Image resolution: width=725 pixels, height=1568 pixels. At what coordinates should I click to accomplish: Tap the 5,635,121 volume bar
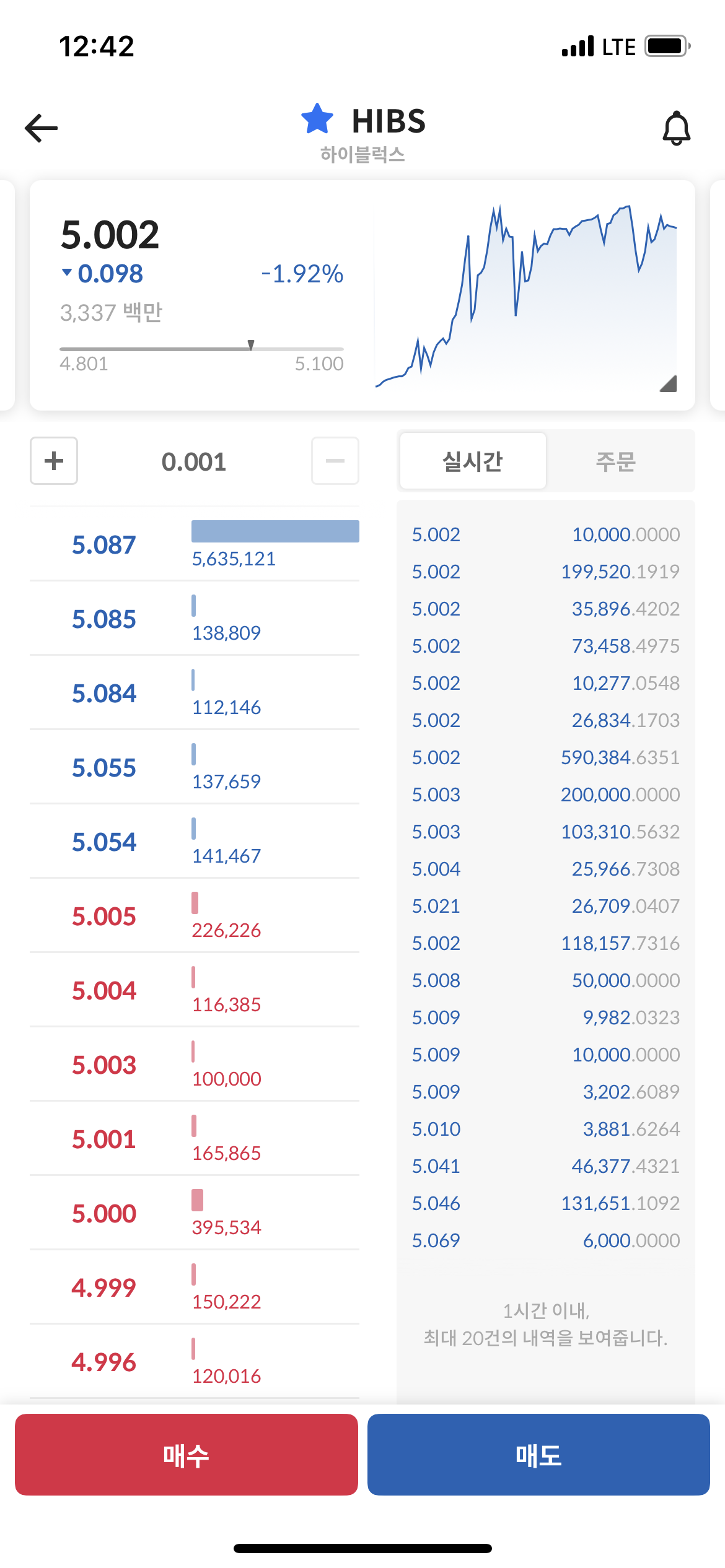point(275,531)
